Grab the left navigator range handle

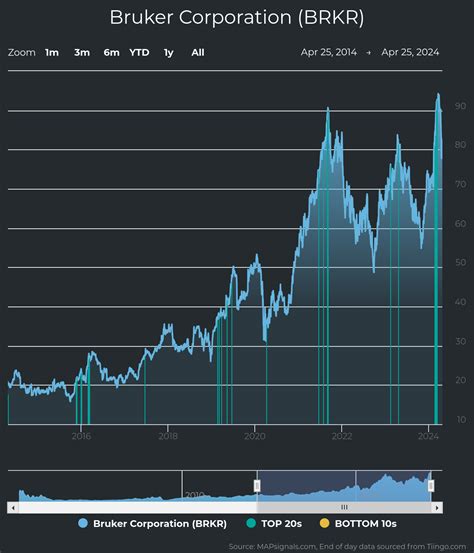257,486
